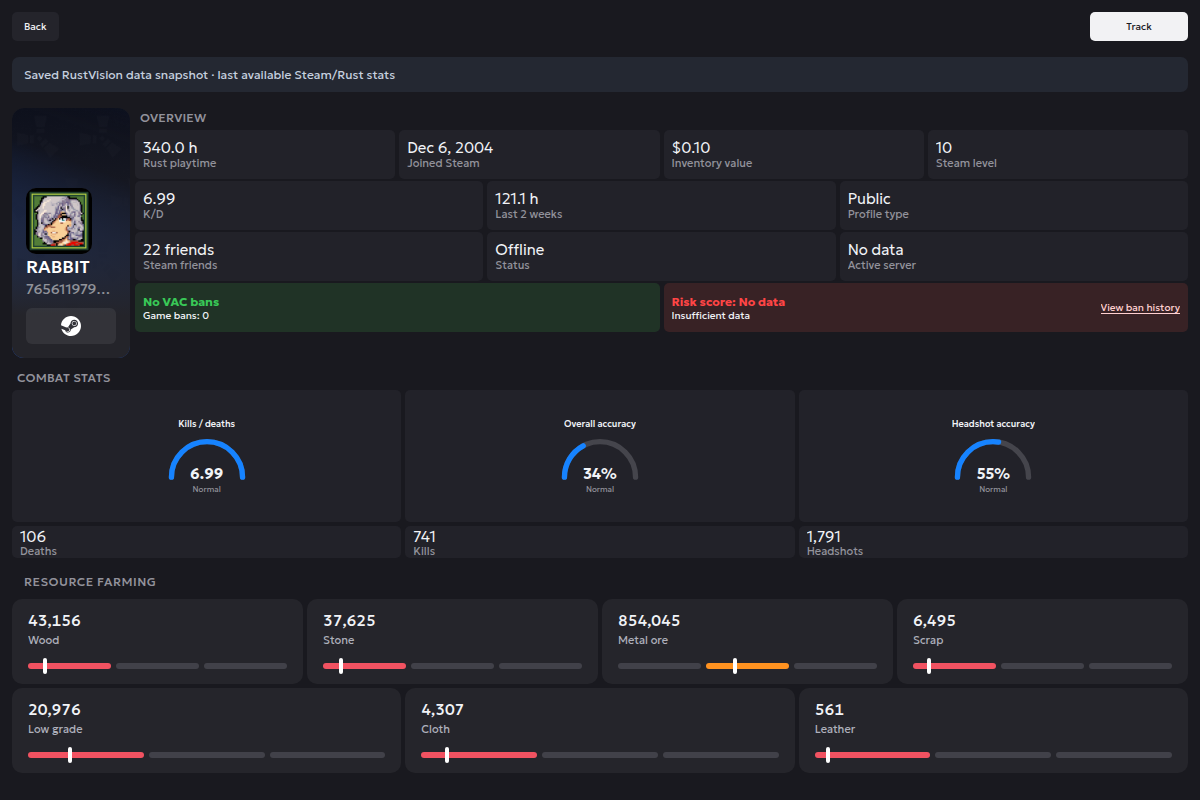Click the RABBIT player avatar
Screen dimensions: 1200x800
click(59, 221)
